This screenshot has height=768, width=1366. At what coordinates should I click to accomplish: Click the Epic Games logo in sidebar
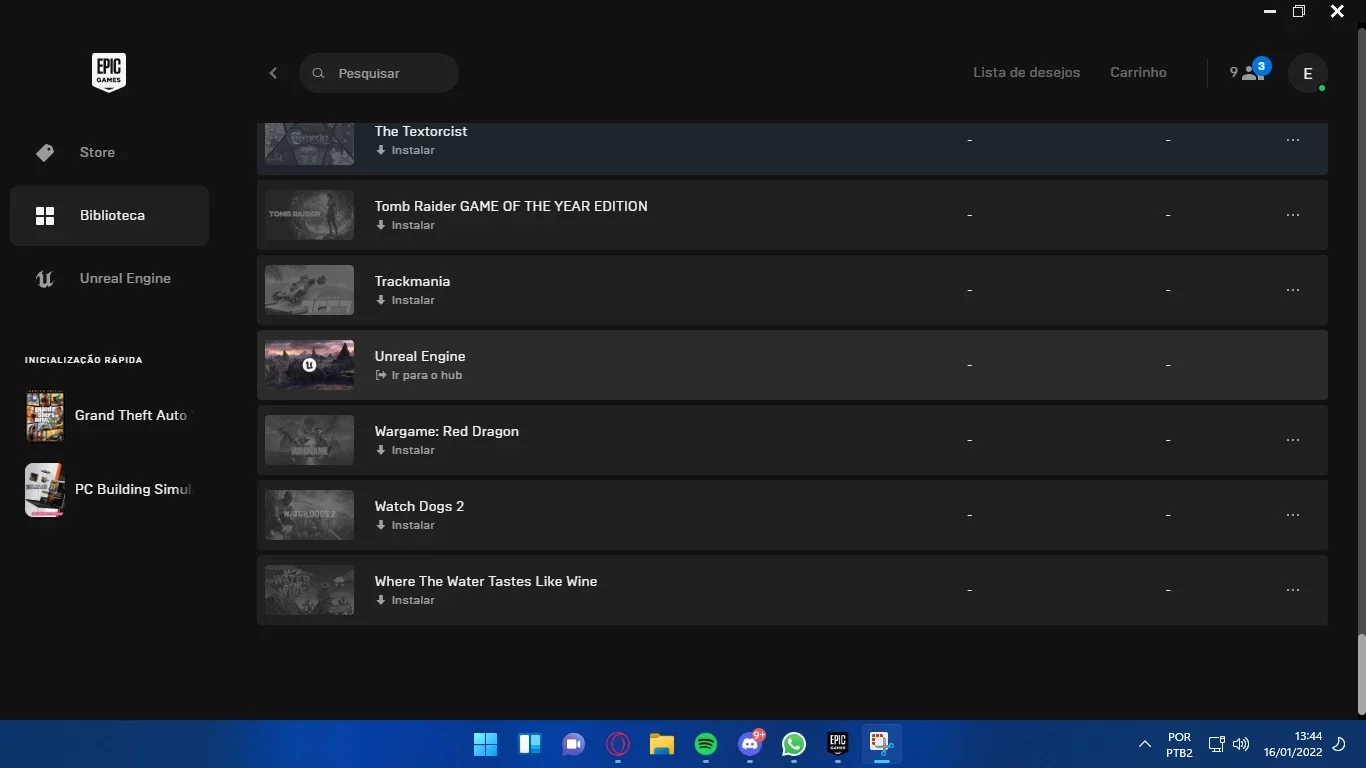pos(109,73)
